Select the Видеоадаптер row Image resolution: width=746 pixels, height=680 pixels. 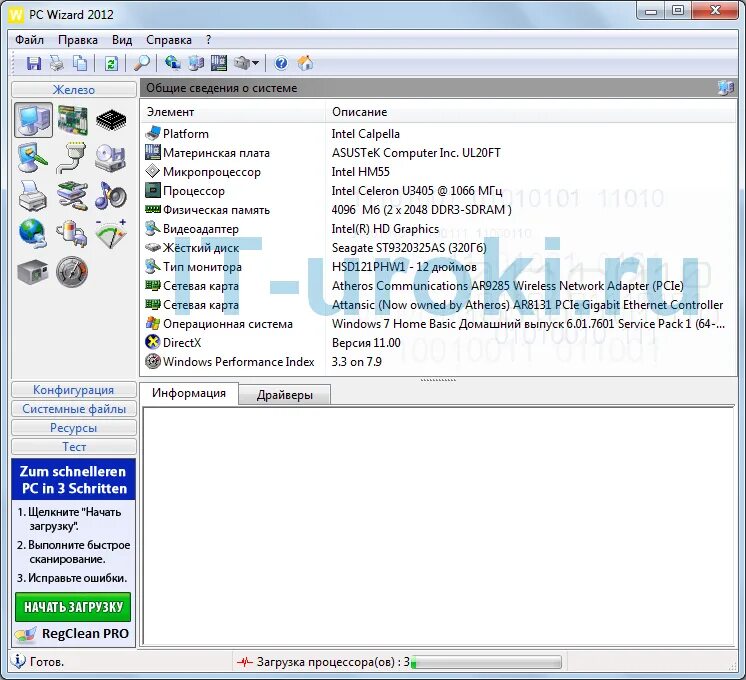coord(438,229)
